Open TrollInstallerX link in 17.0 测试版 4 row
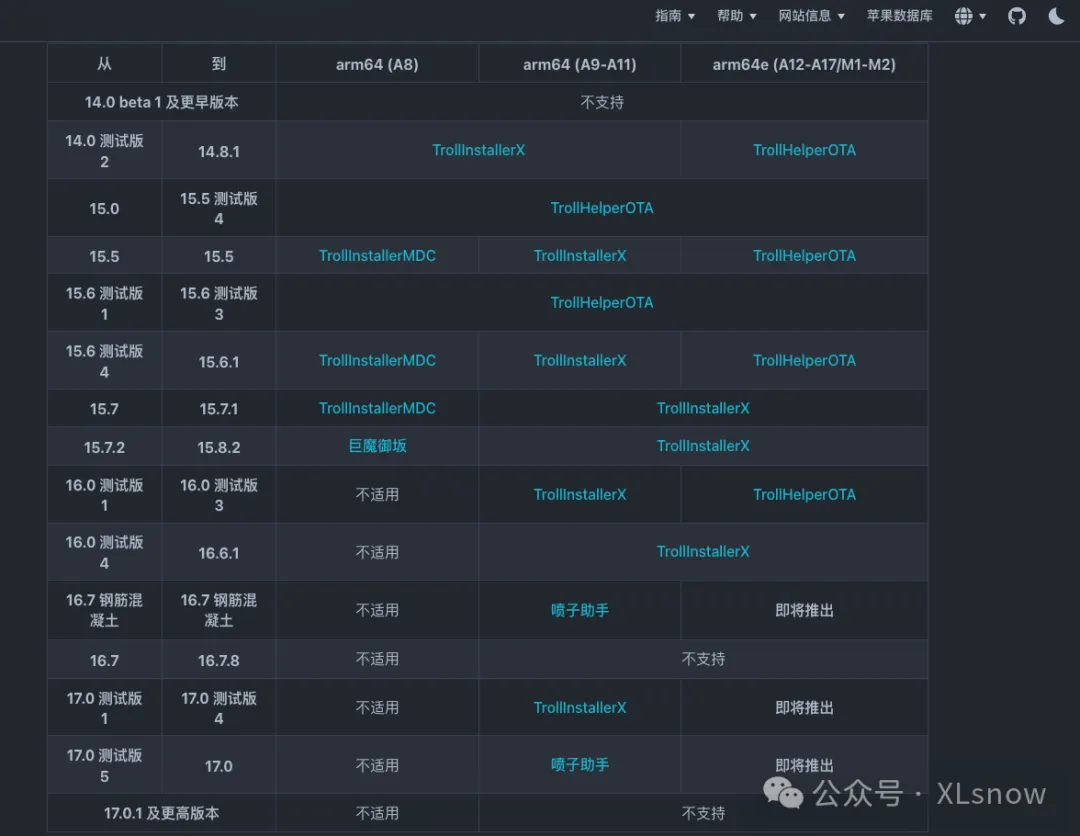The width and height of the screenshot is (1080, 836). pos(580,708)
